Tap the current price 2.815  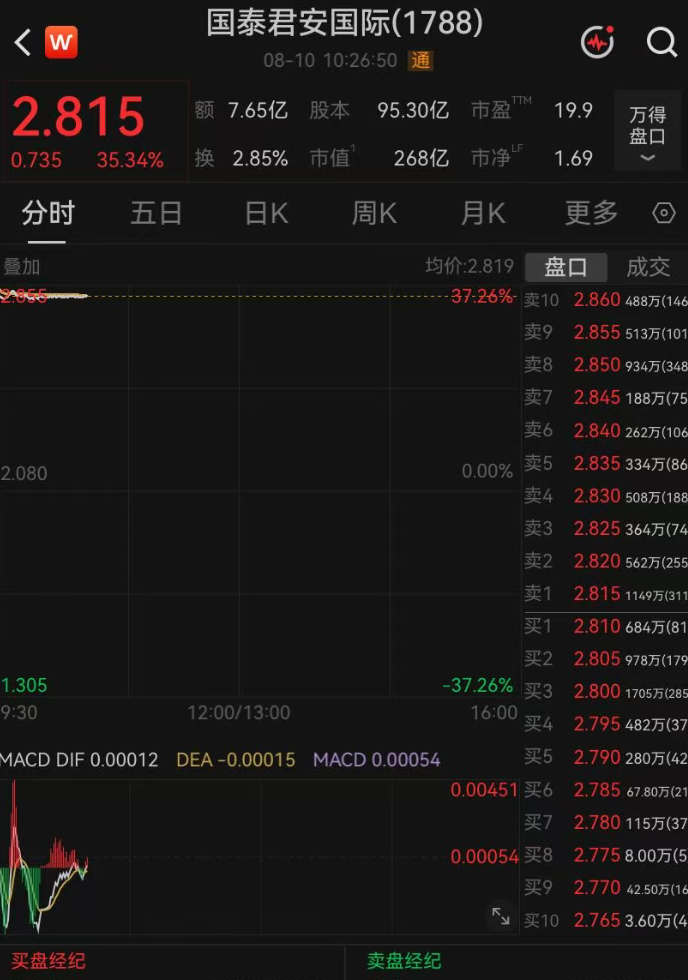pyautogui.click(x=78, y=117)
